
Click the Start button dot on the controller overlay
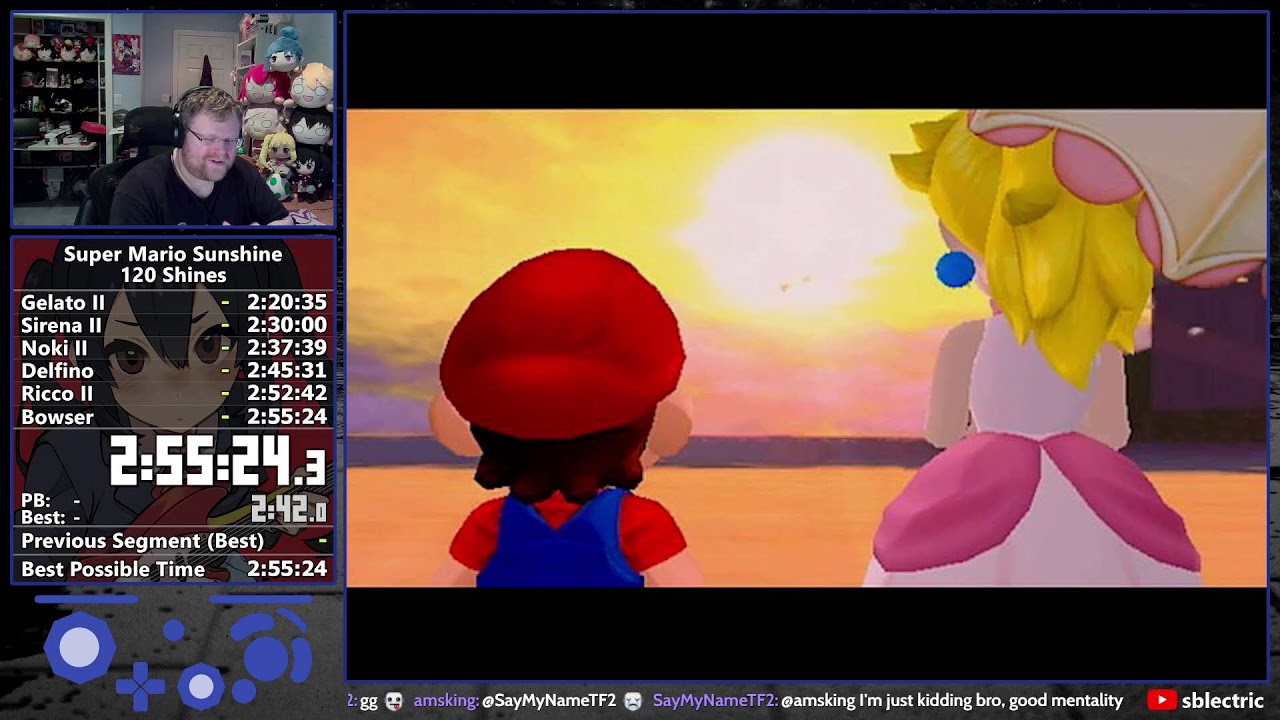click(173, 630)
